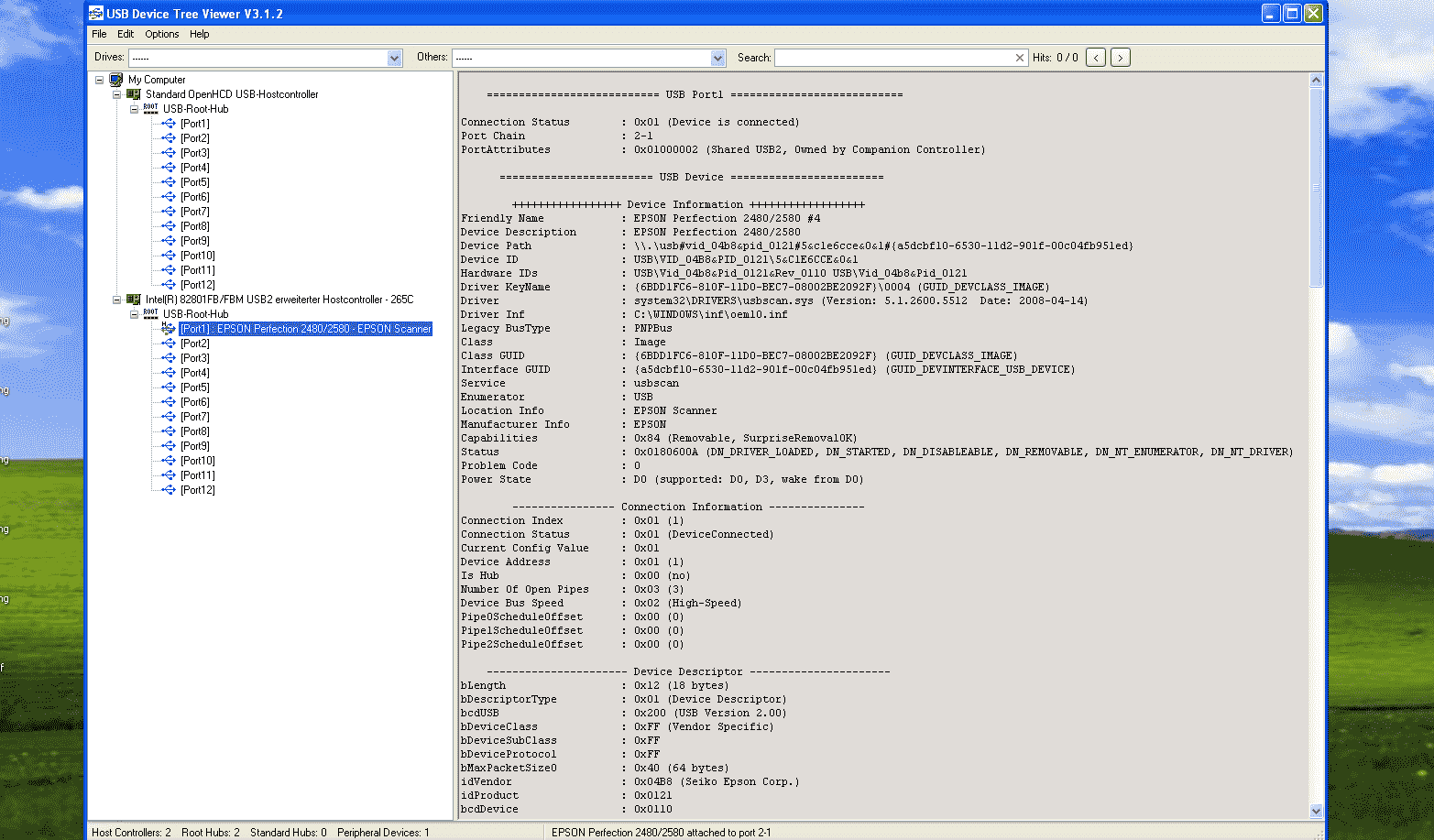Click the USB icon beside [Port3] under OpenHCD
Screen dimensions: 1434x840
(169, 153)
